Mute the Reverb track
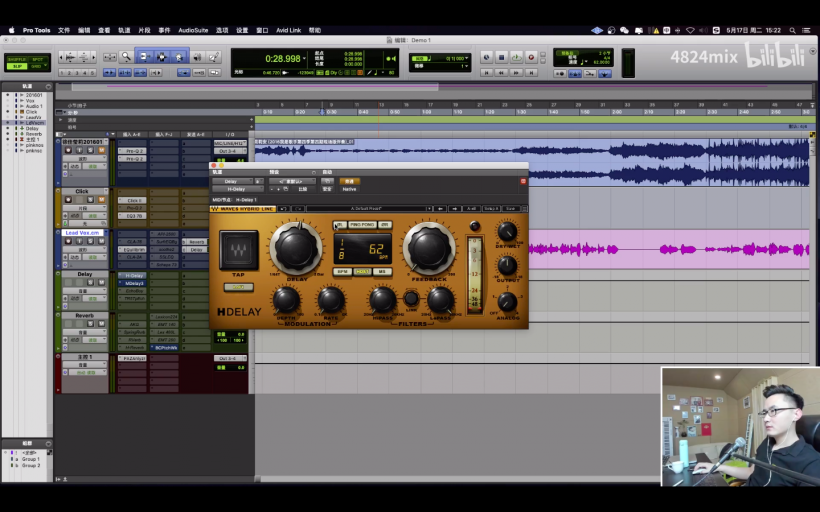The image size is (820, 512). pyautogui.click(x=101, y=324)
